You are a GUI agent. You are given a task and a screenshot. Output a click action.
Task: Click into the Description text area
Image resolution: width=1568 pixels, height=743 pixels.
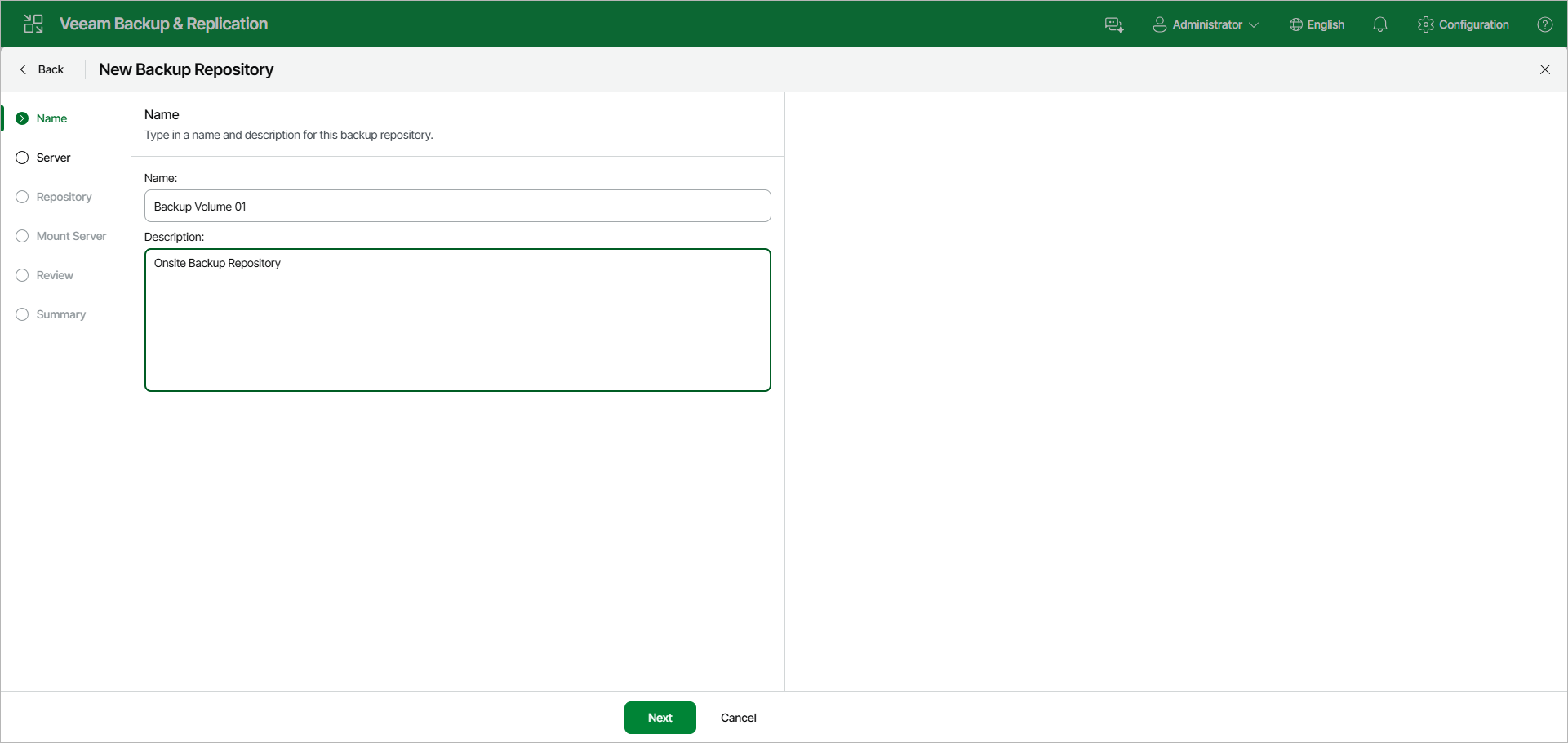(457, 320)
